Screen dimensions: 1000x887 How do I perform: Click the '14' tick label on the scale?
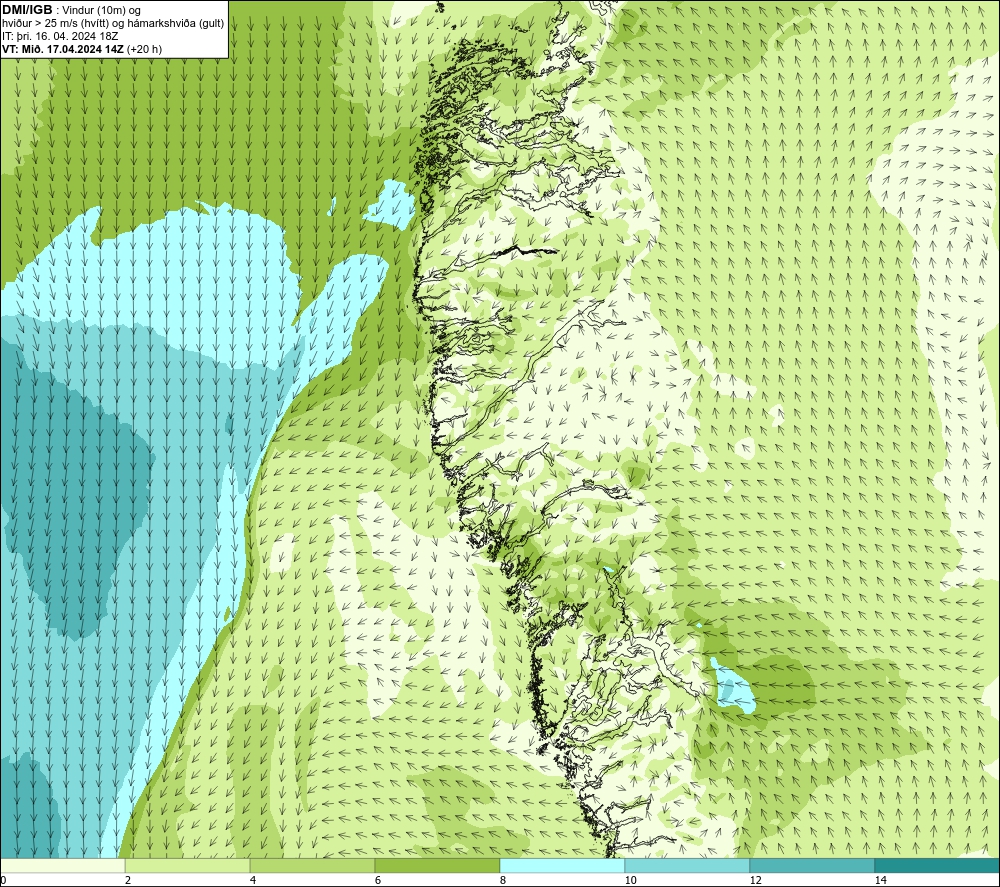[880, 880]
